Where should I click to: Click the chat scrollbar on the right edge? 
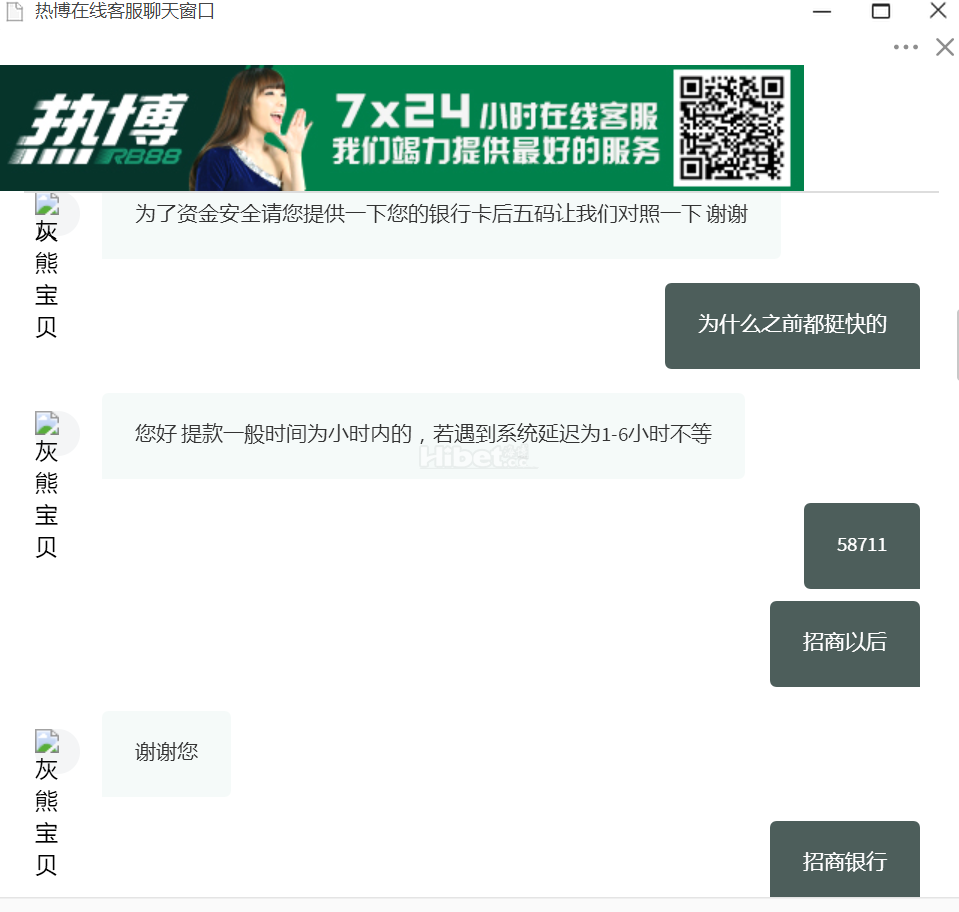point(956,345)
